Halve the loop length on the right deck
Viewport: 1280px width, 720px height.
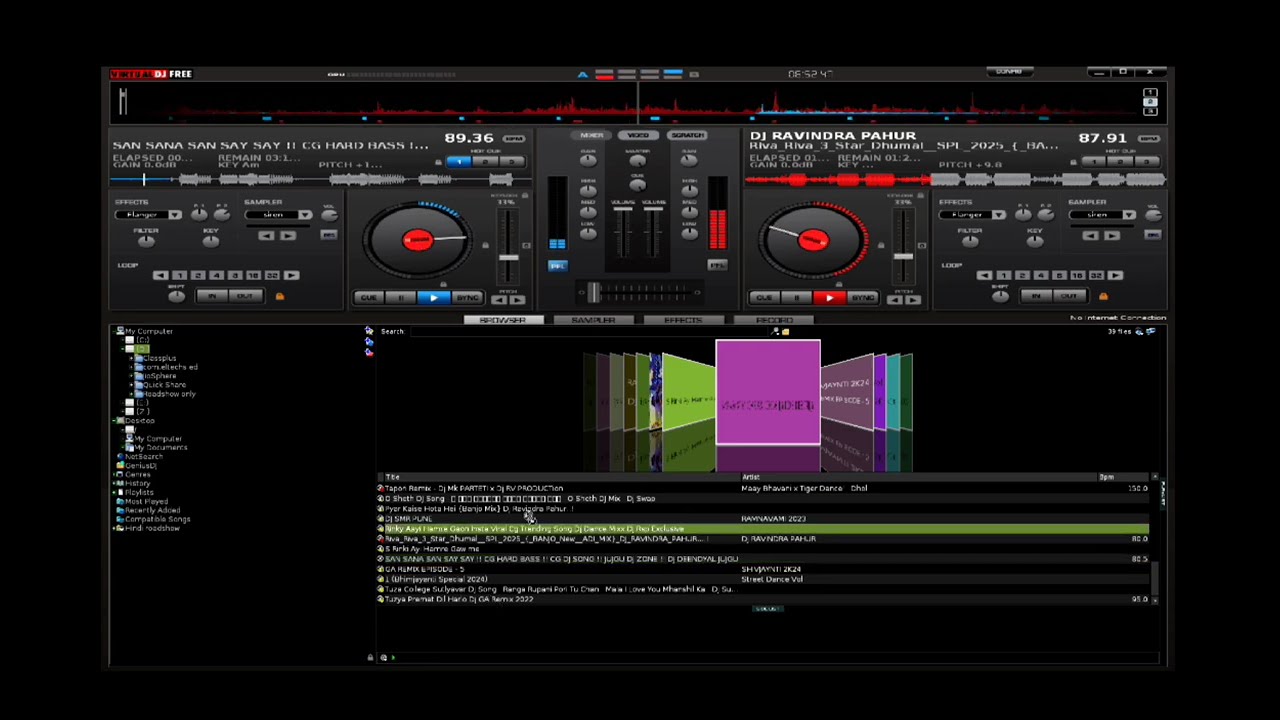[985, 275]
